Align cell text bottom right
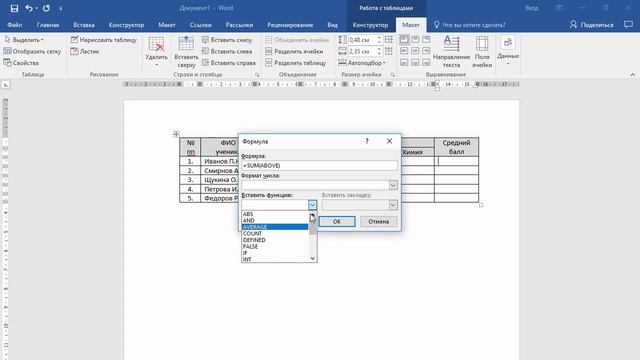The image size is (640, 360). [426, 62]
